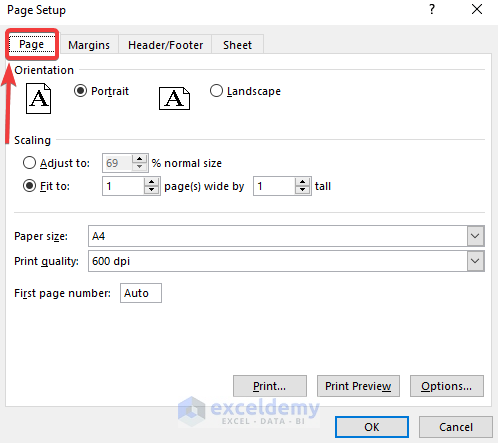Click the help question mark icon
This screenshot has width=498, height=443.
pos(432,9)
